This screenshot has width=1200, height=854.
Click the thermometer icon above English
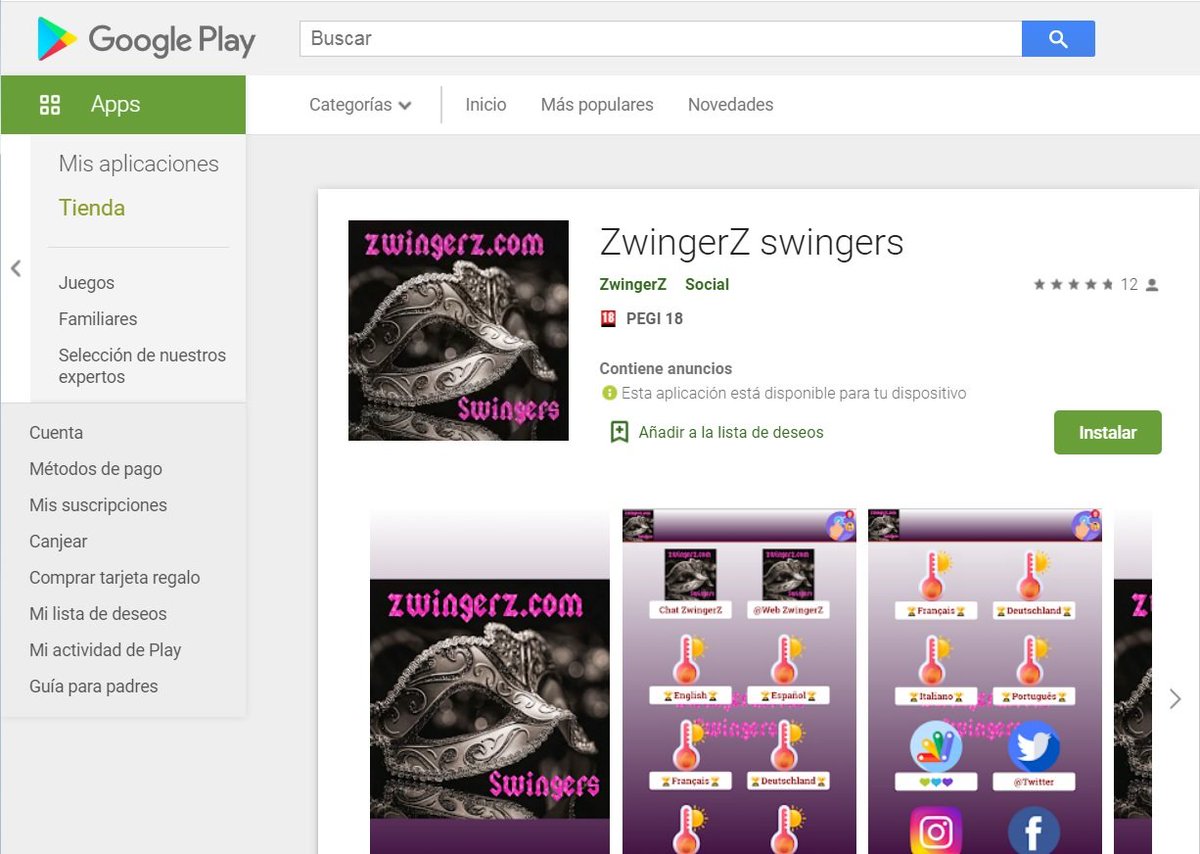pos(690,660)
